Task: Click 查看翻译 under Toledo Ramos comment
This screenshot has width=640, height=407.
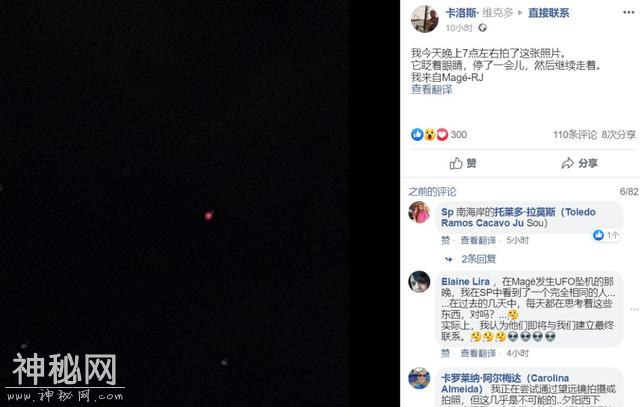Action: tap(478, 240)
